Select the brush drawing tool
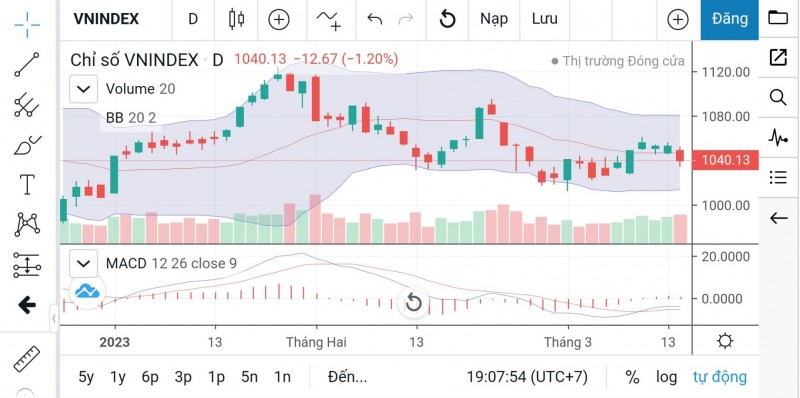Viewport: 800px width, 398px height. tap(27, 145)
